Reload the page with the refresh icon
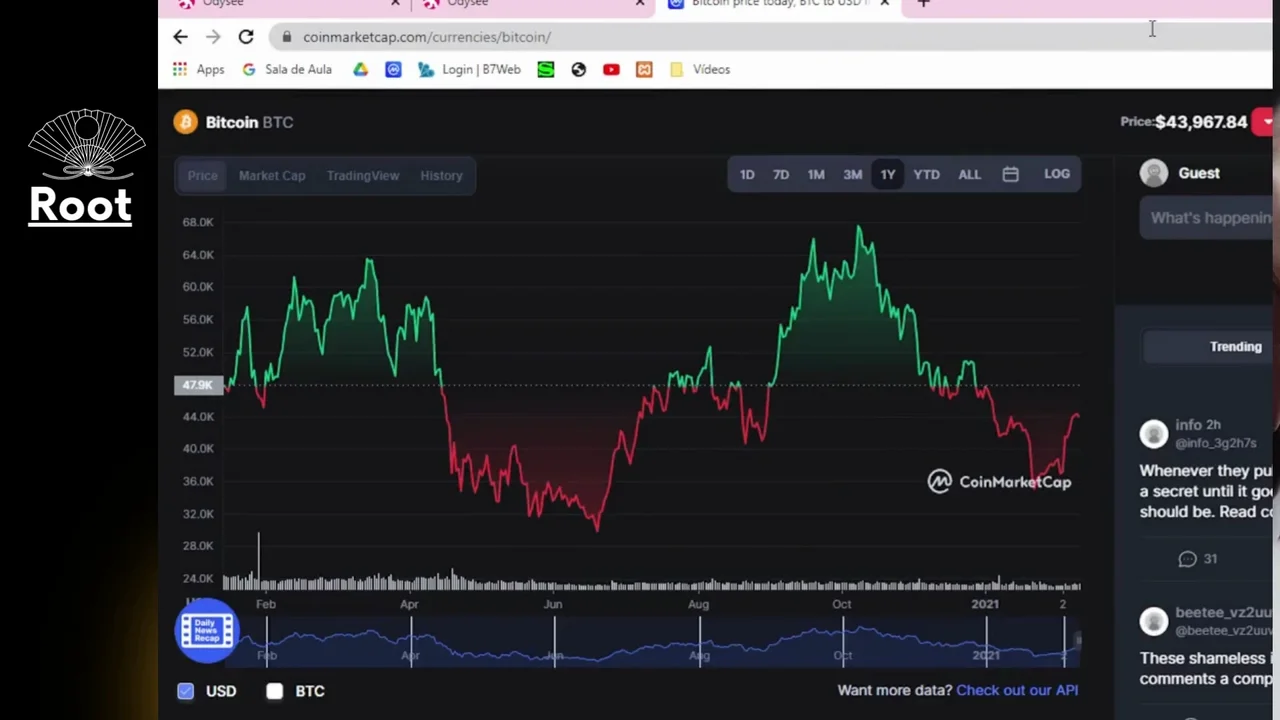 click(245, 37)
